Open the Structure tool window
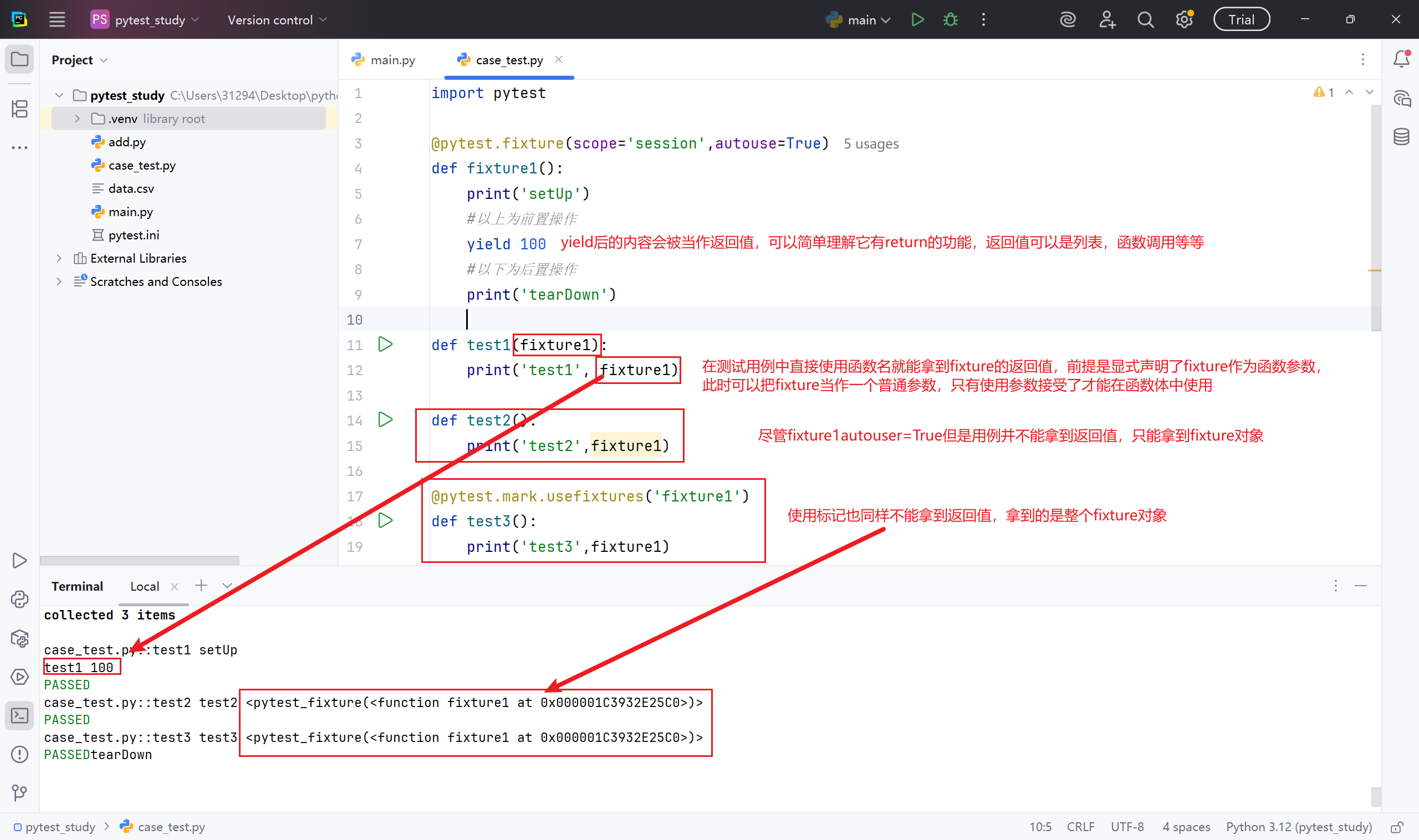The height and width of the screenshot is (840, 1419). click(x=20, y=109)
